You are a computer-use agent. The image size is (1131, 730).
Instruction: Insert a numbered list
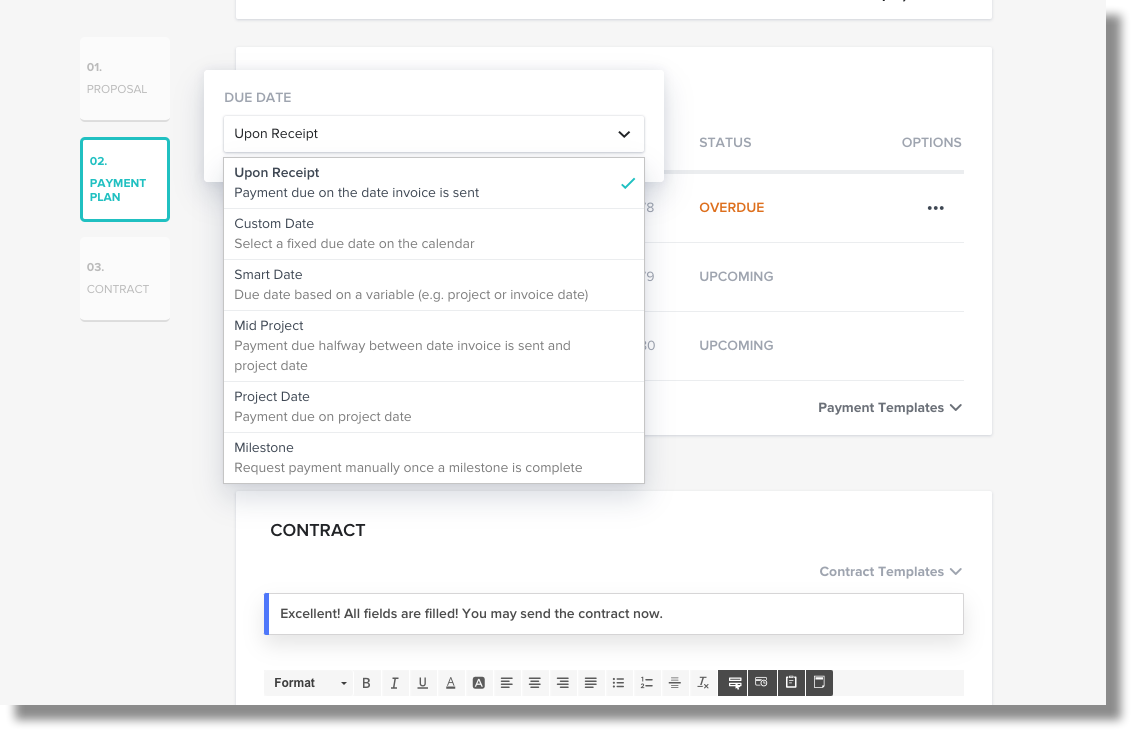coord(647,683)
